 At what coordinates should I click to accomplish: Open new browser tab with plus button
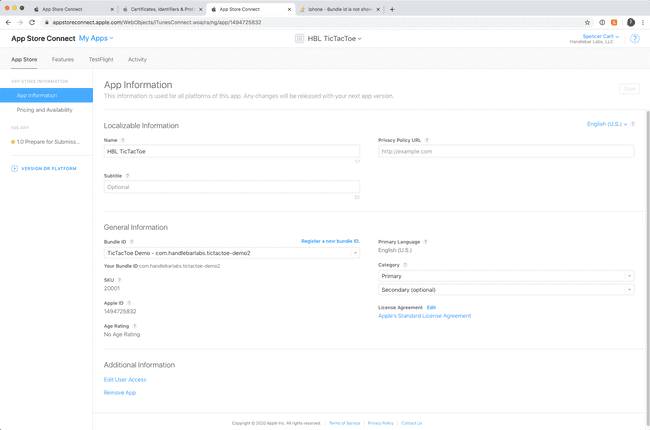click(392, 9)
